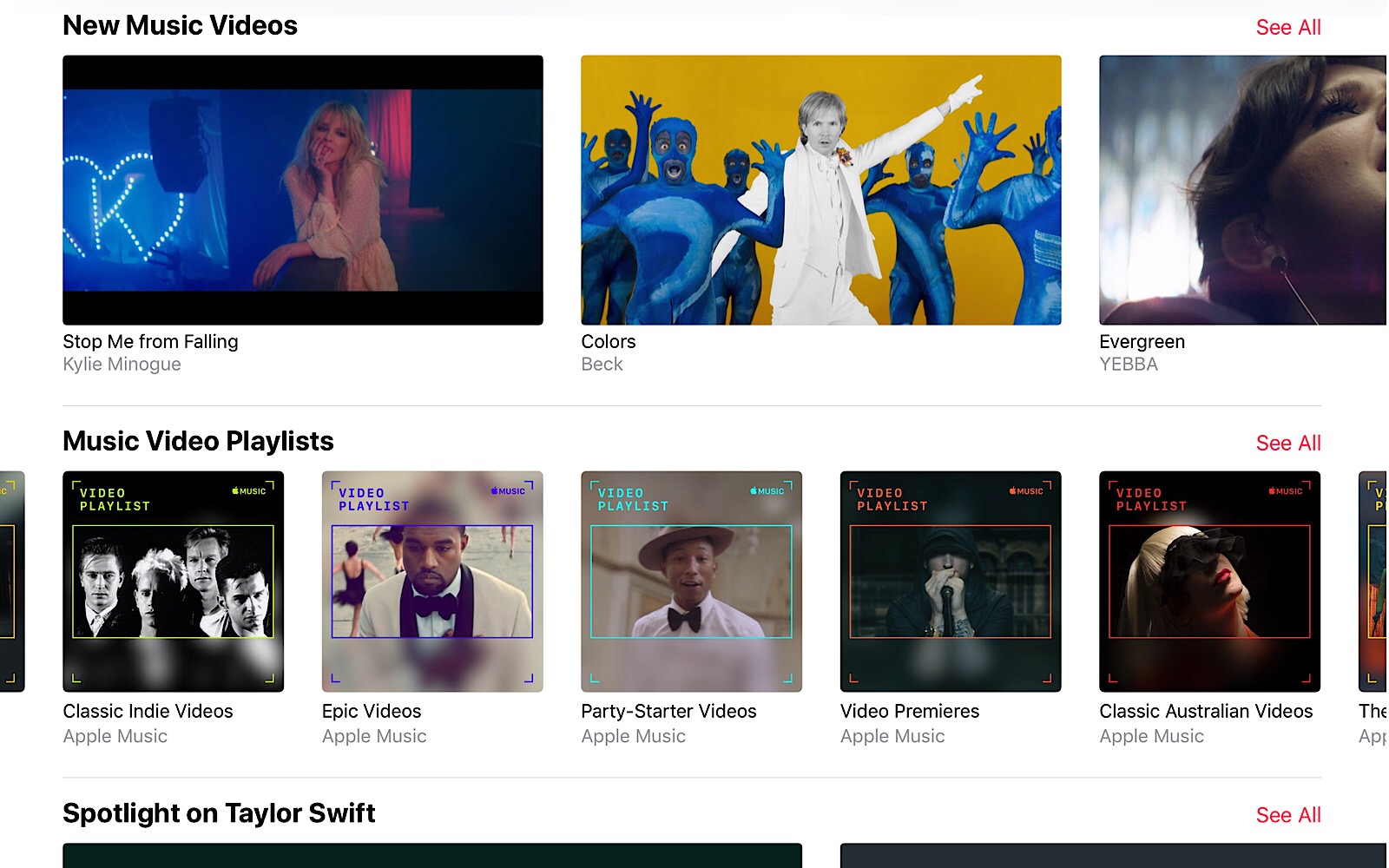
Task: Click the Epic Videos title text
Action: [372, 712]
